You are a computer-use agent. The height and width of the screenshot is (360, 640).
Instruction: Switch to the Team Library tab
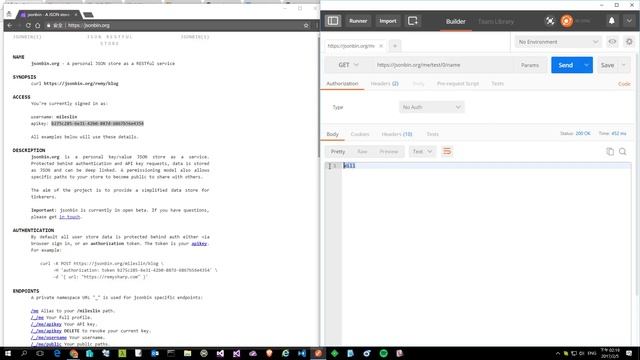pyautogui.click(x=496, y=21)
